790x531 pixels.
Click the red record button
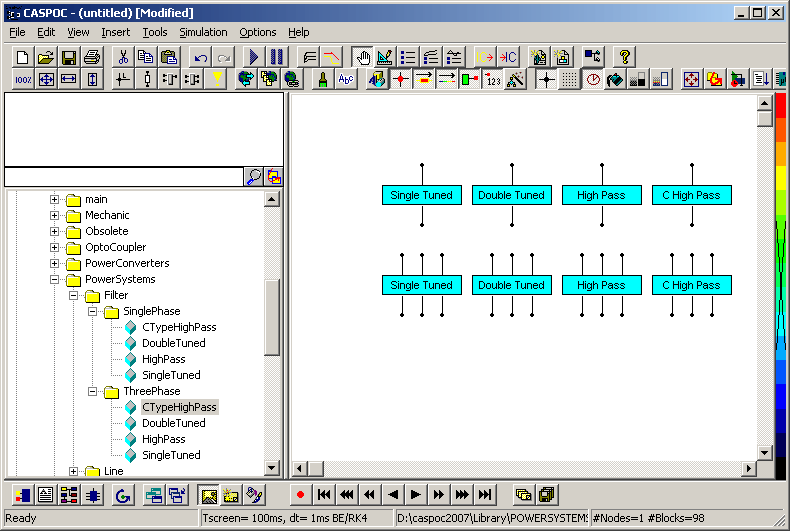[x=300, y=495]
